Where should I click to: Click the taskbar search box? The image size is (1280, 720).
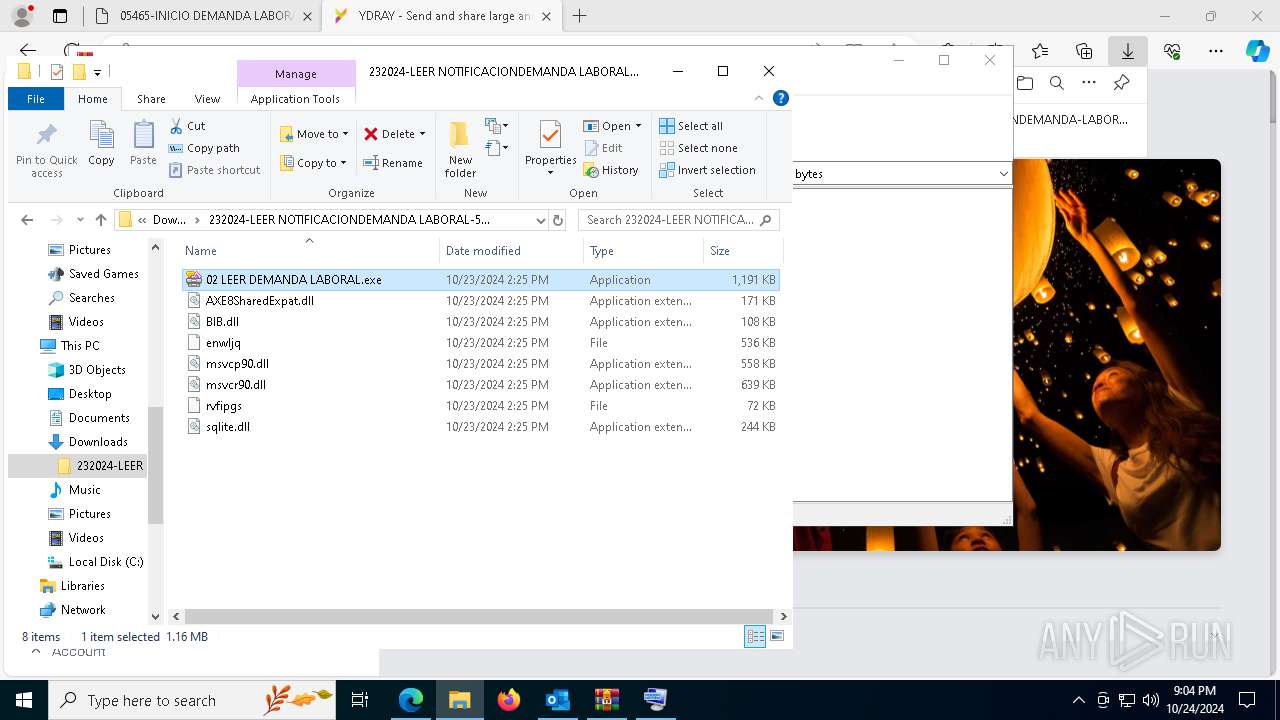192,700
